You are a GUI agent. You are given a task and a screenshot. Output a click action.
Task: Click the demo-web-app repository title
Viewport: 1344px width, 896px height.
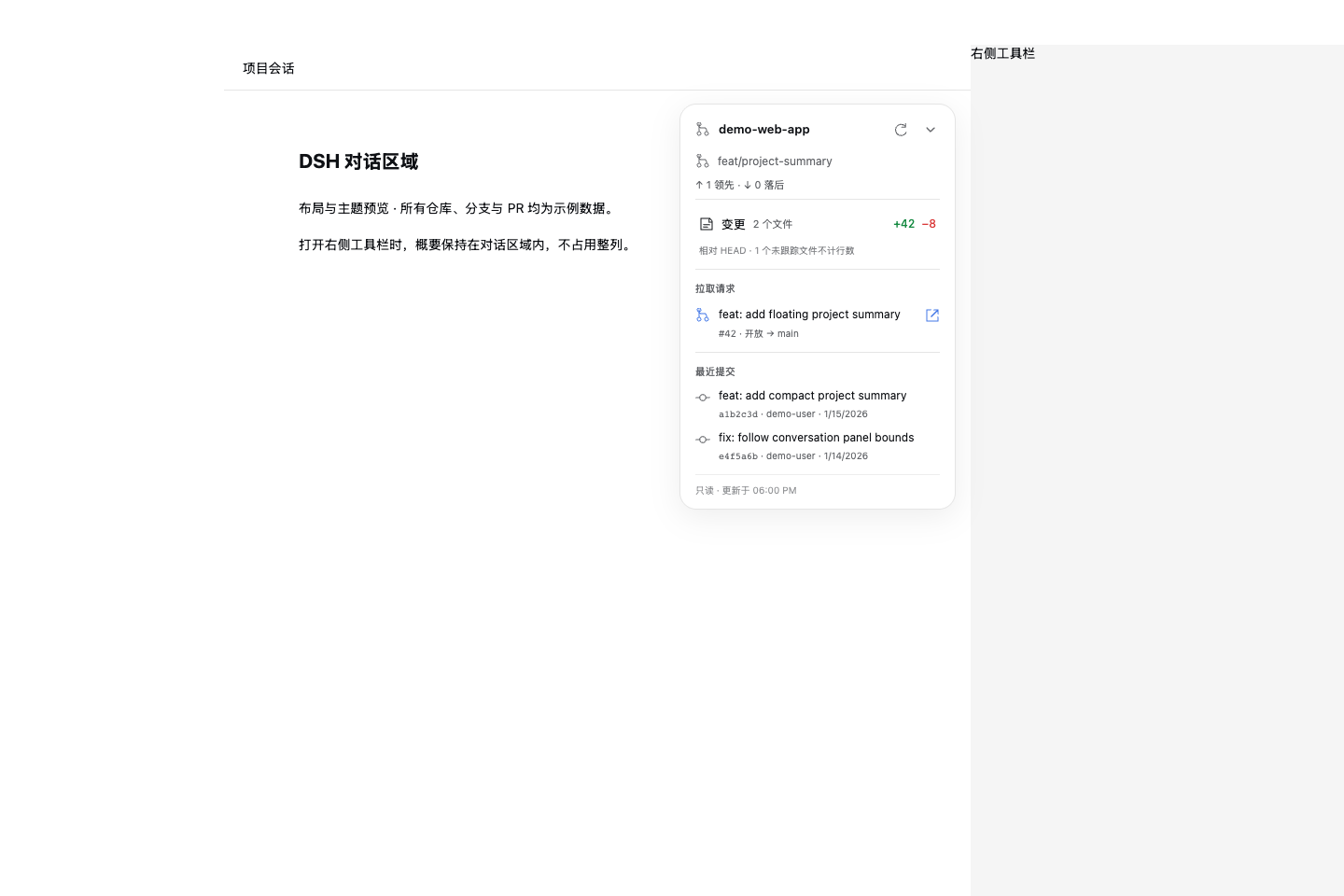click(x=764, y=130)
